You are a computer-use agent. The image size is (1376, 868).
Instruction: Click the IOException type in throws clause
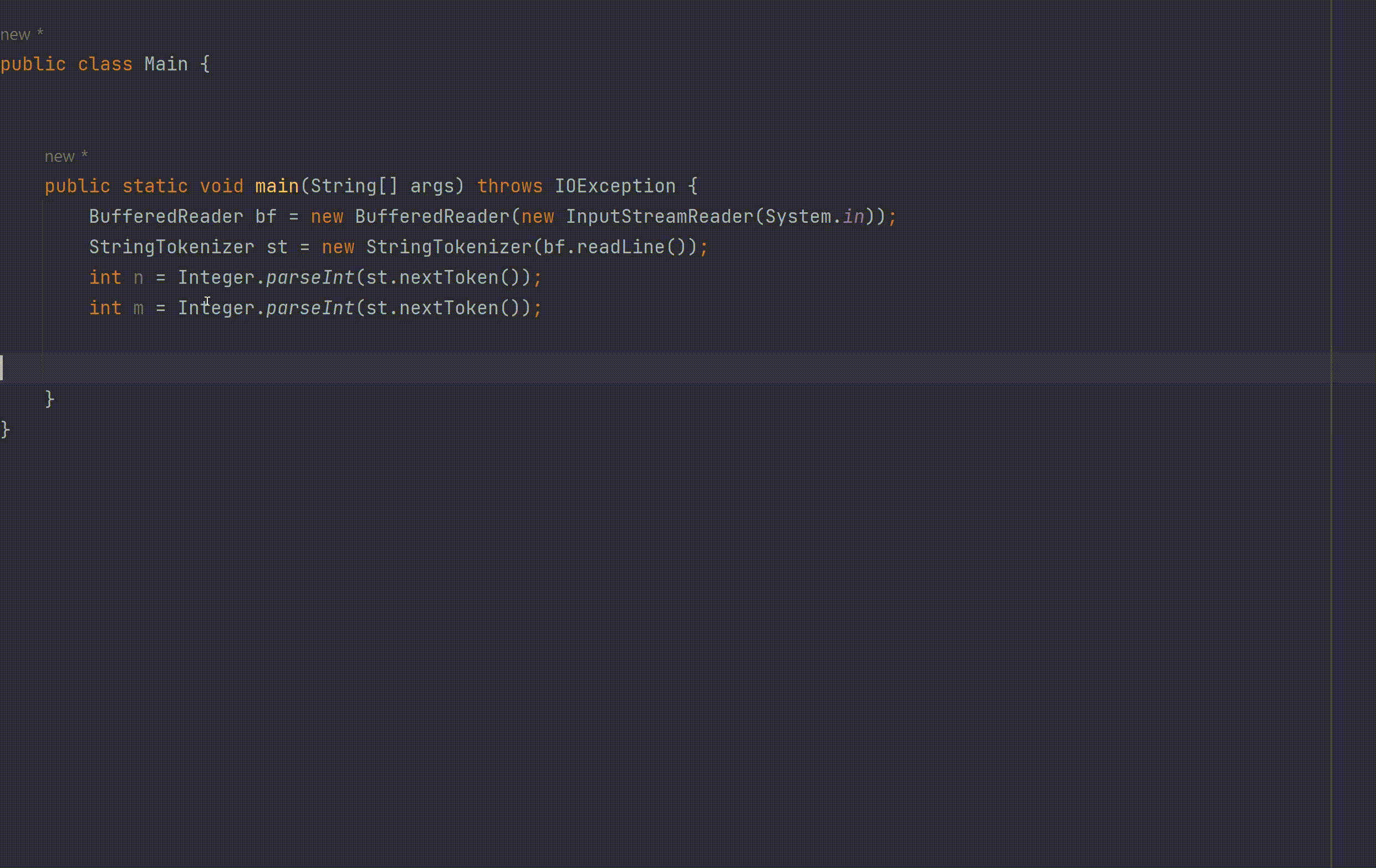click(615, 186)
